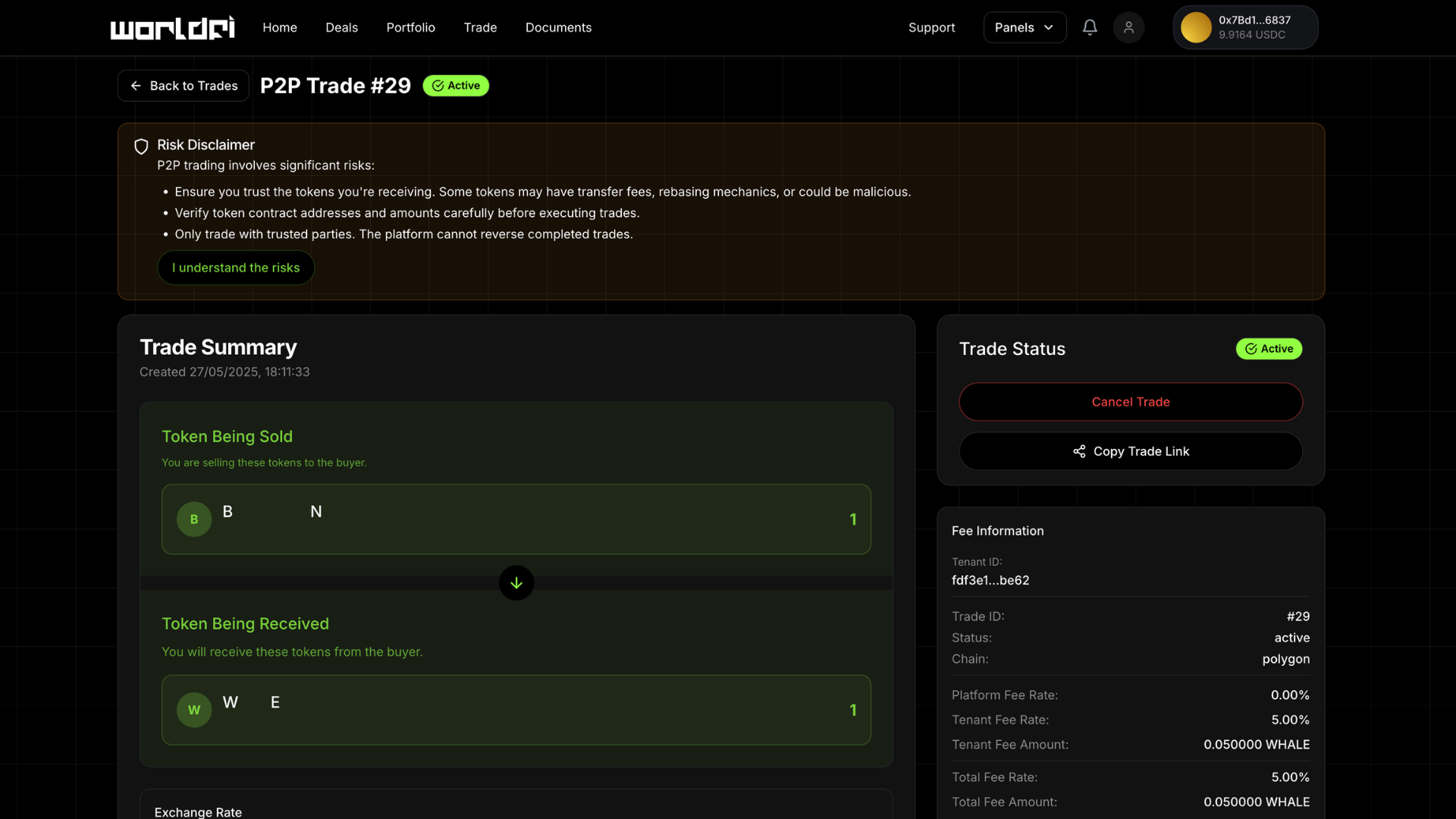
Task: Click the Support link
Action: [x=931, y=27]
